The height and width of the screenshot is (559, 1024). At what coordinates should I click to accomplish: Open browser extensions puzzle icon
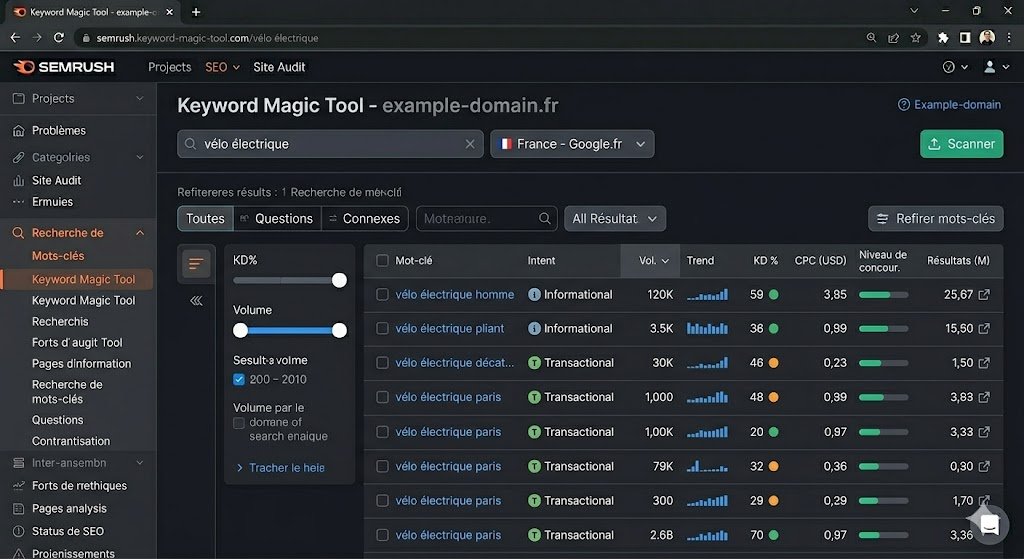[943, 38]
